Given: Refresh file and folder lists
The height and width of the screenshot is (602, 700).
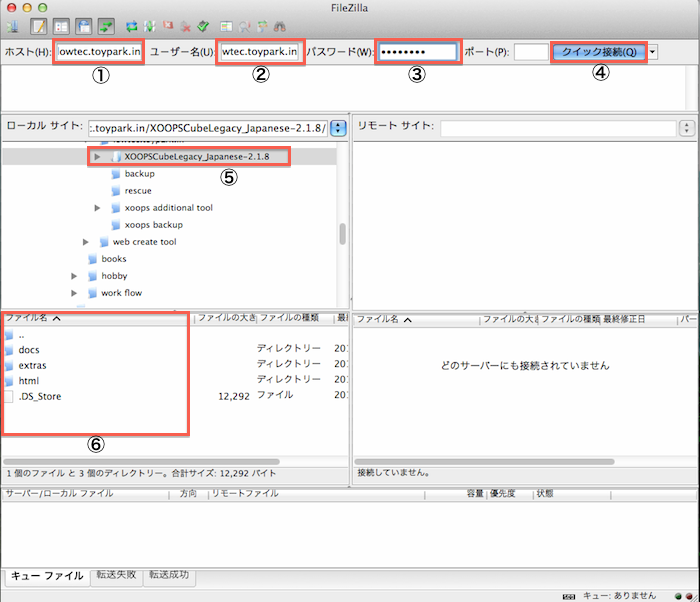Looking at the screenshot, I should (x=132, y=27).
